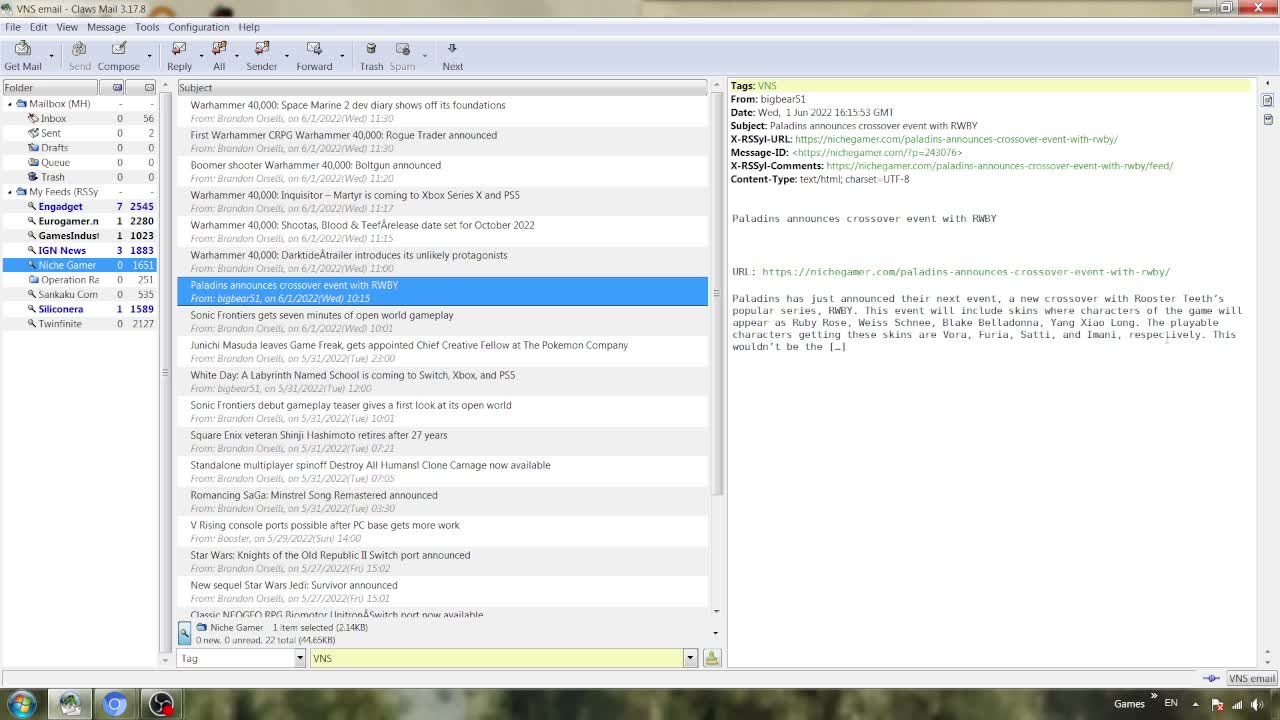The height and width of the screenshot is (720, 1280).
Task: Open the X-RSSyl-URL nichegamer link in headers
Action: (x=956, y=139)
